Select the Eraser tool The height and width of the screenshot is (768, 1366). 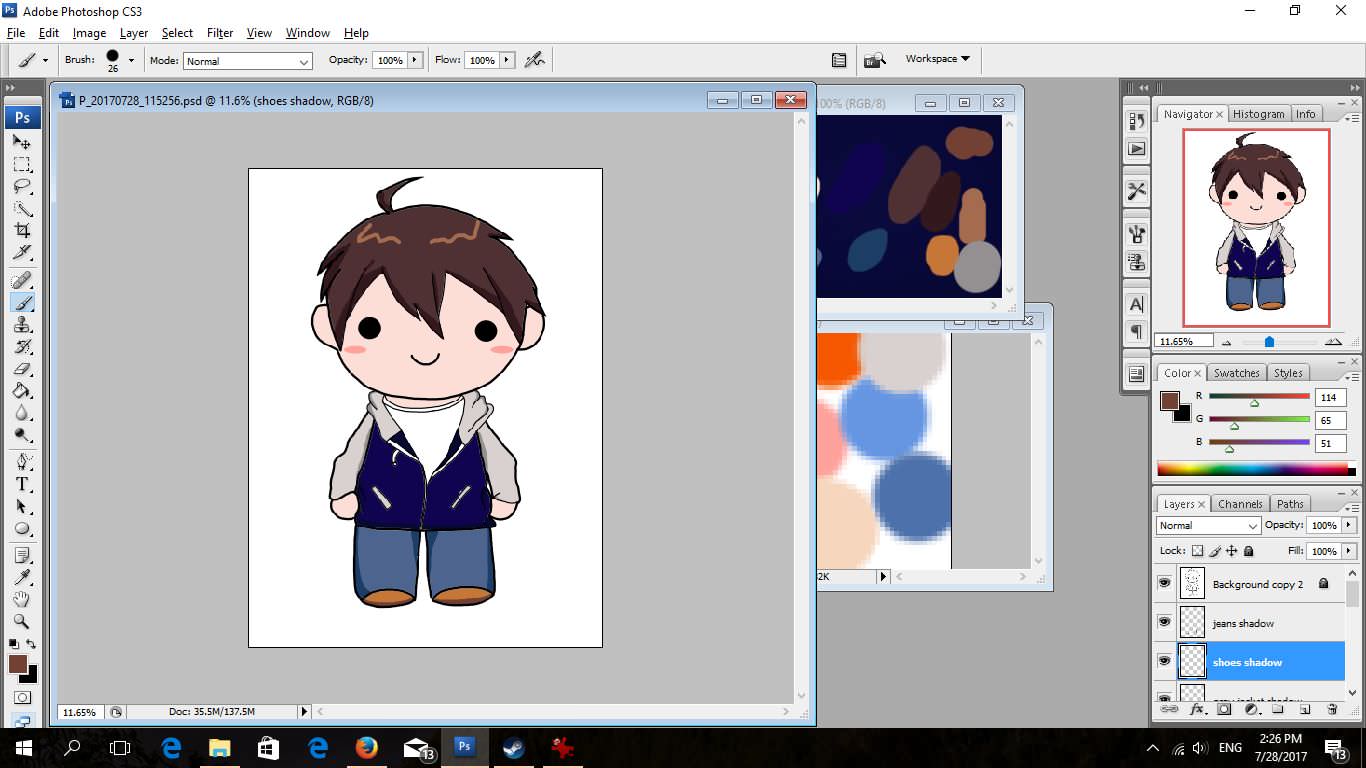tap(22, 368)
